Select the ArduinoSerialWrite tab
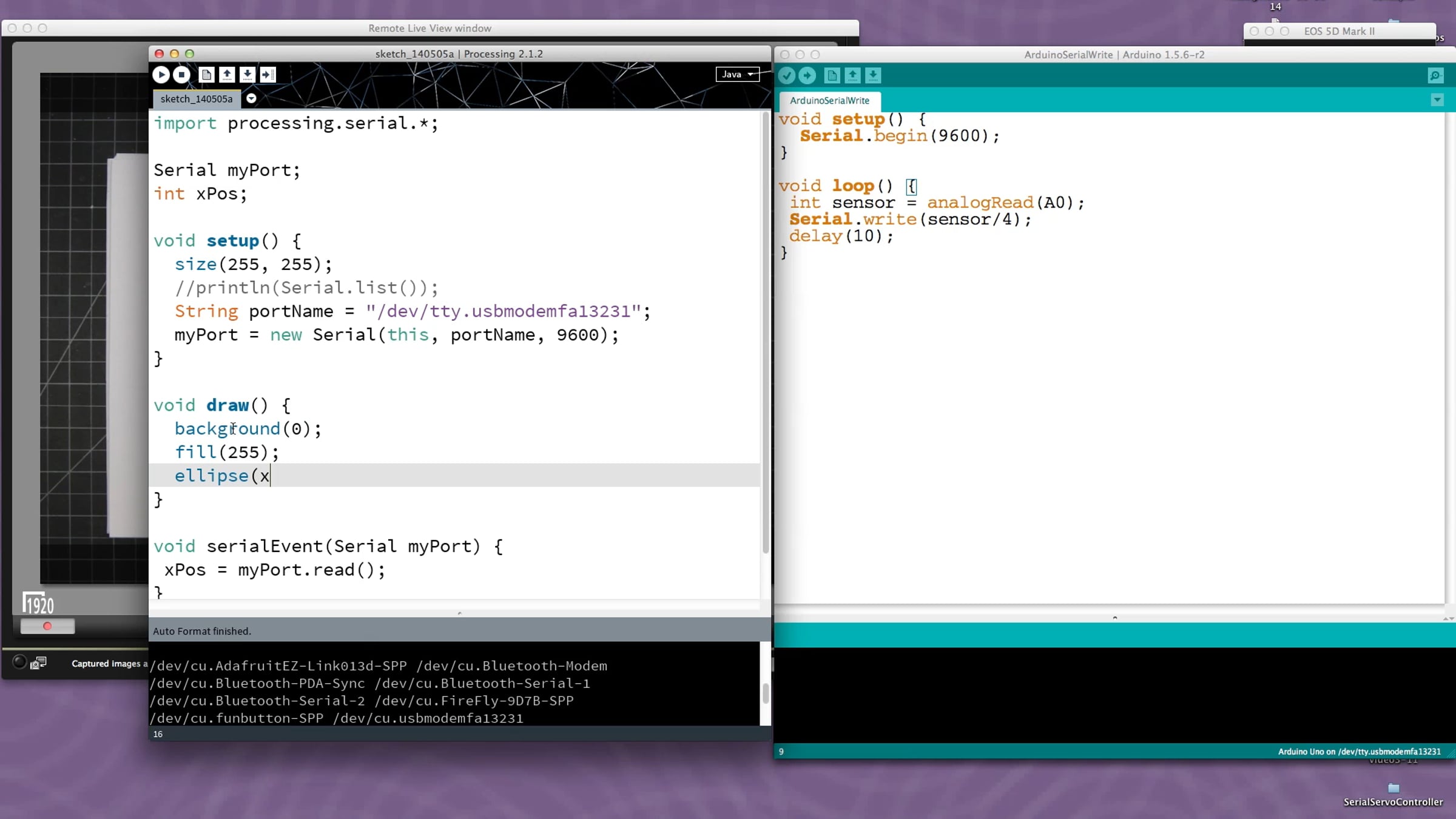1456x819 pixels. click(x=829, y=101)
